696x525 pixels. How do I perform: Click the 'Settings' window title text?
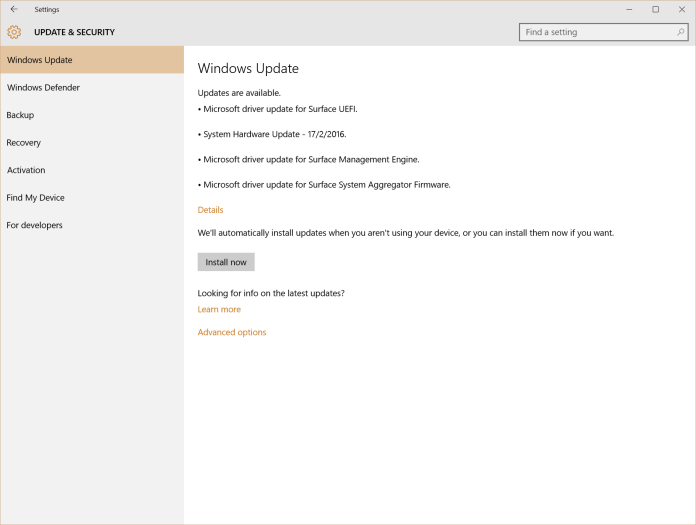pos(47,9)
